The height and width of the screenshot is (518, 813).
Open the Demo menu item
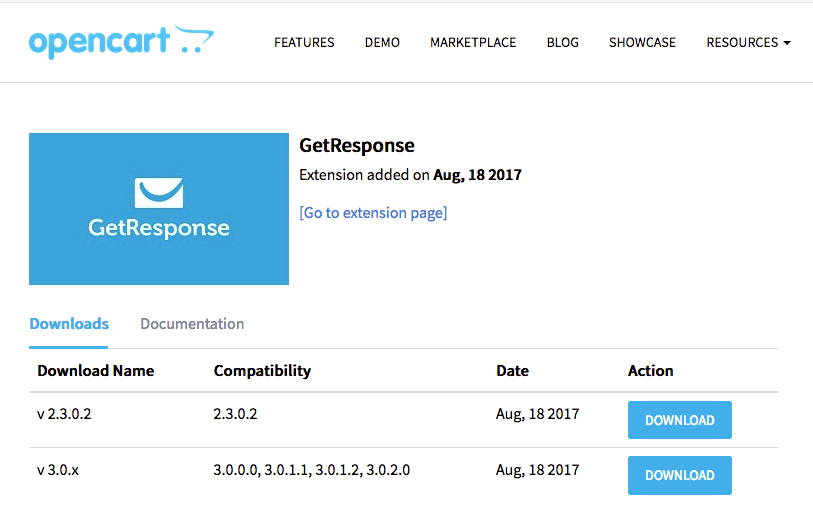(x=382, y=43)
